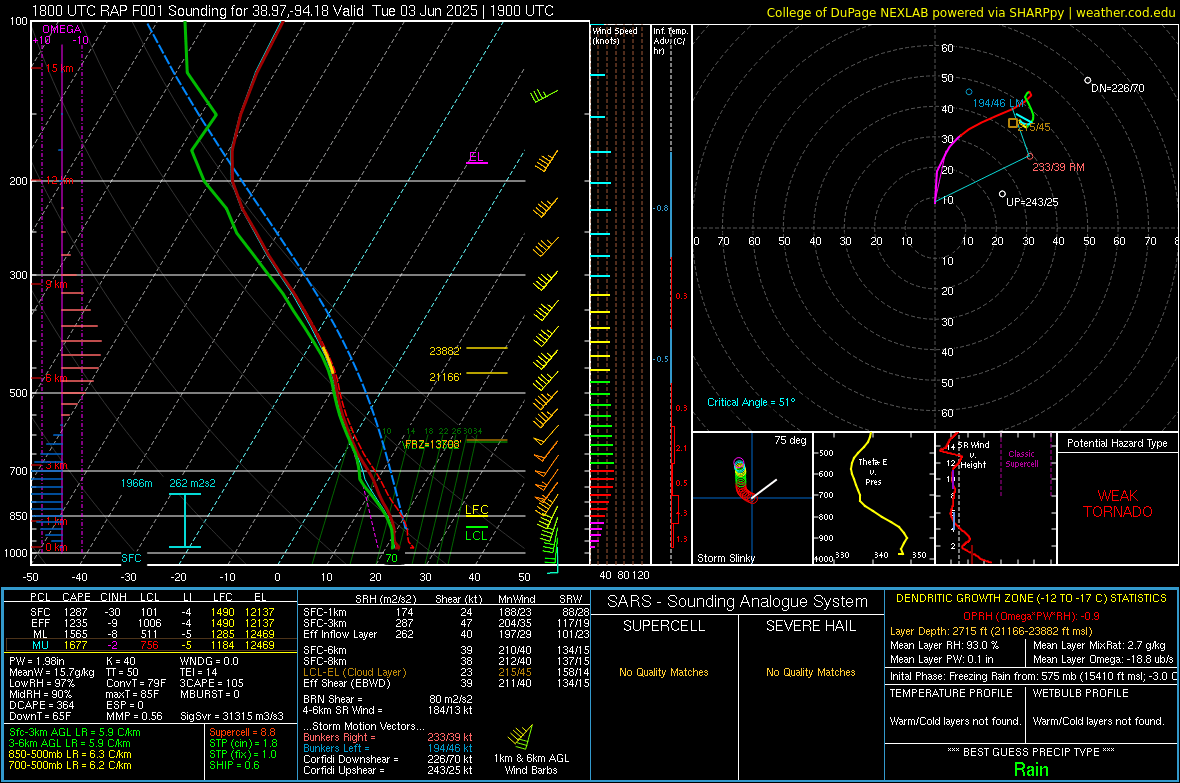
Task: Click the Wind Speed (knots) panel header
Action: [x=615, y=35]
